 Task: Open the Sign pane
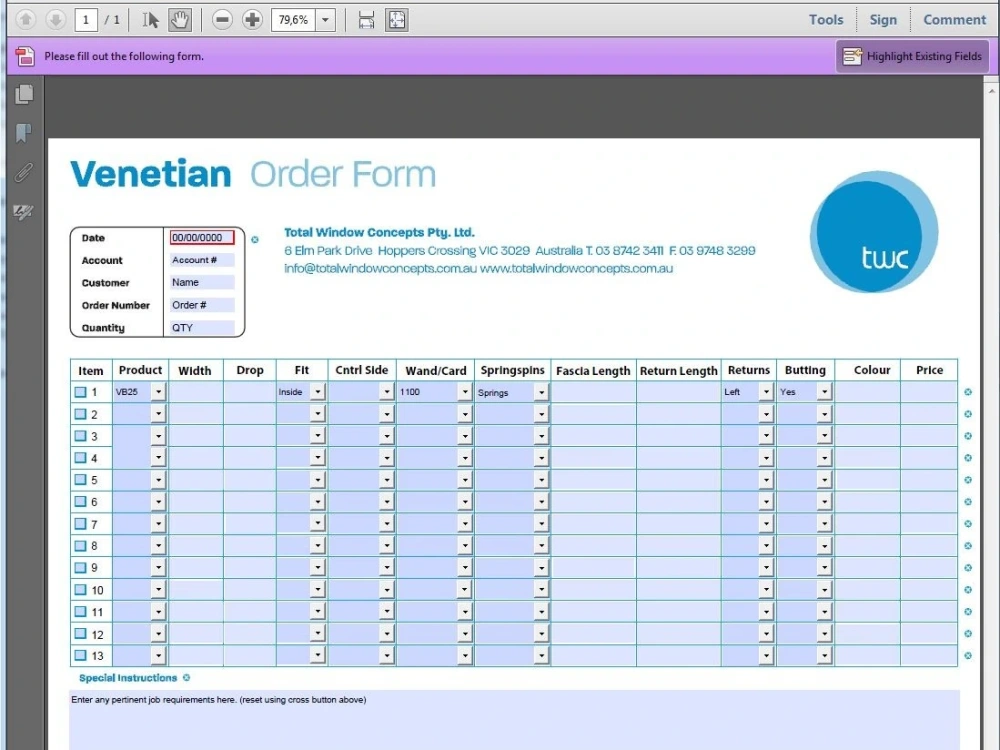883,20
